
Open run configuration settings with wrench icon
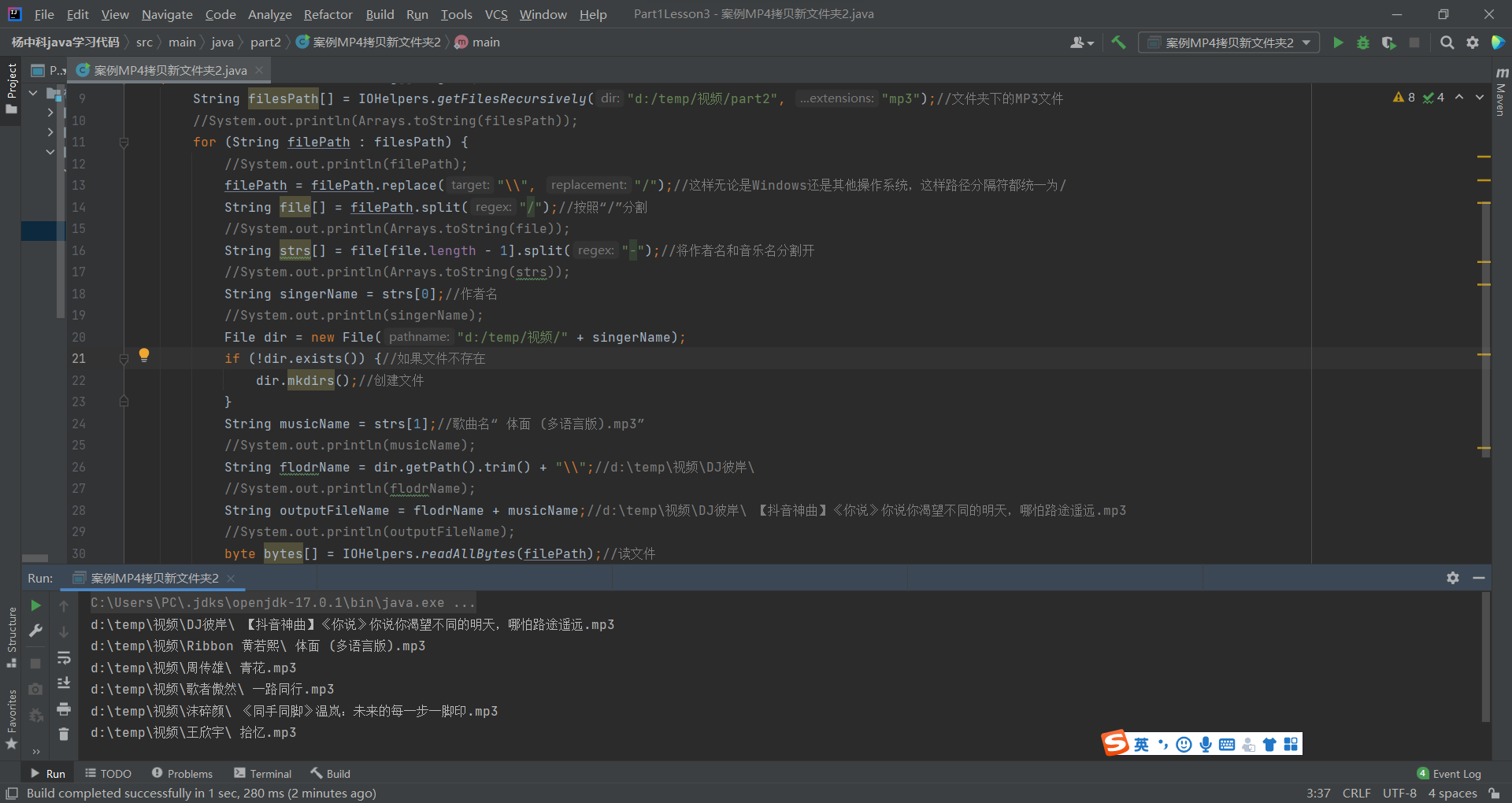click(35, 631)
